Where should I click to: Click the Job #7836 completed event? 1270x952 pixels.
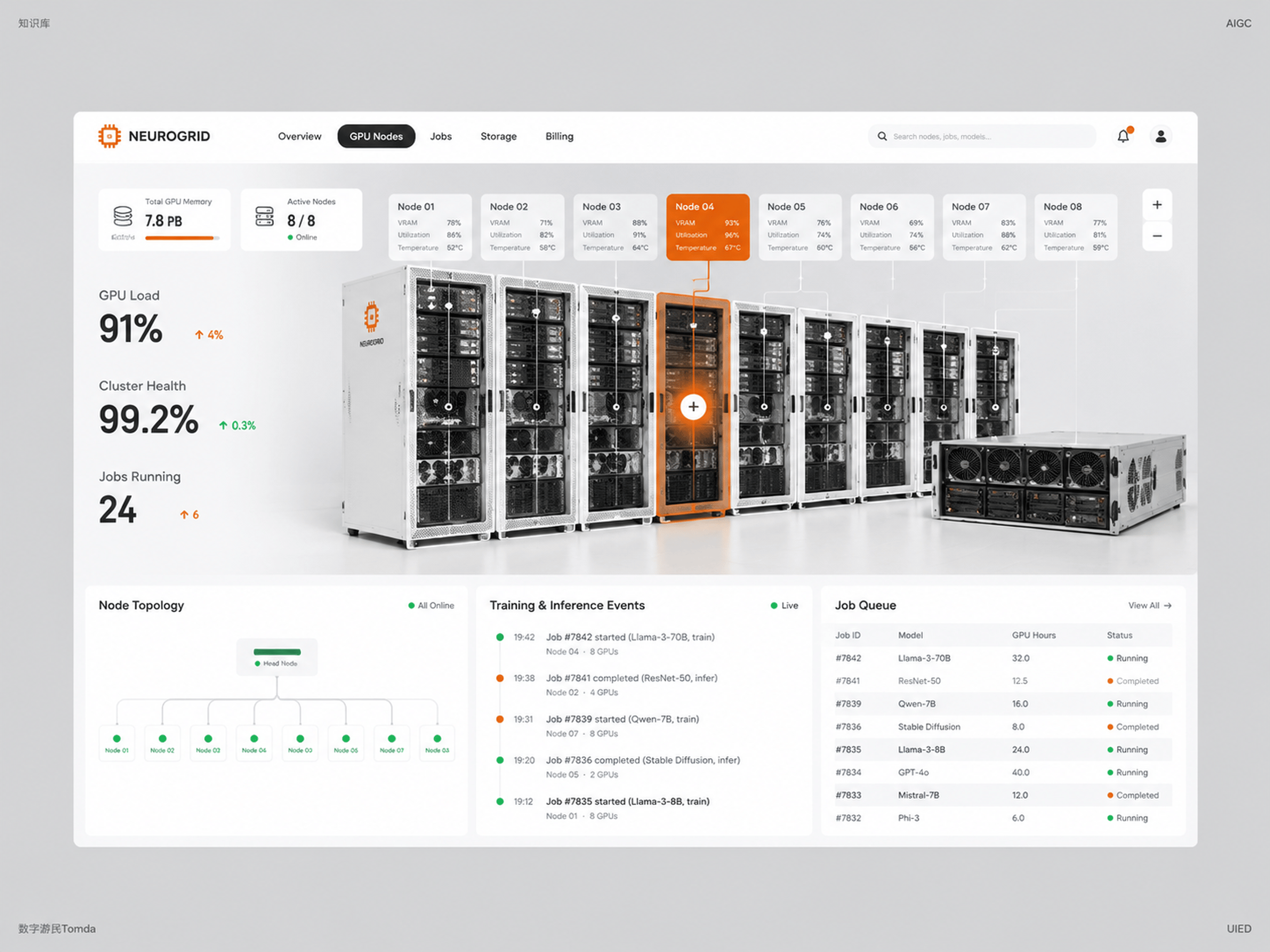(x=643, y=767)
